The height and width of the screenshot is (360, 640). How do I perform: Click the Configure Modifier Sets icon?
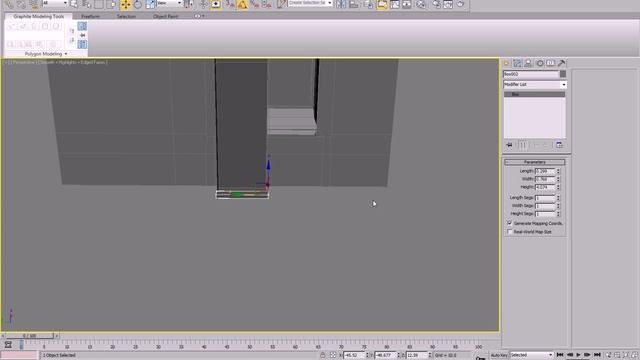click(559, 145)
